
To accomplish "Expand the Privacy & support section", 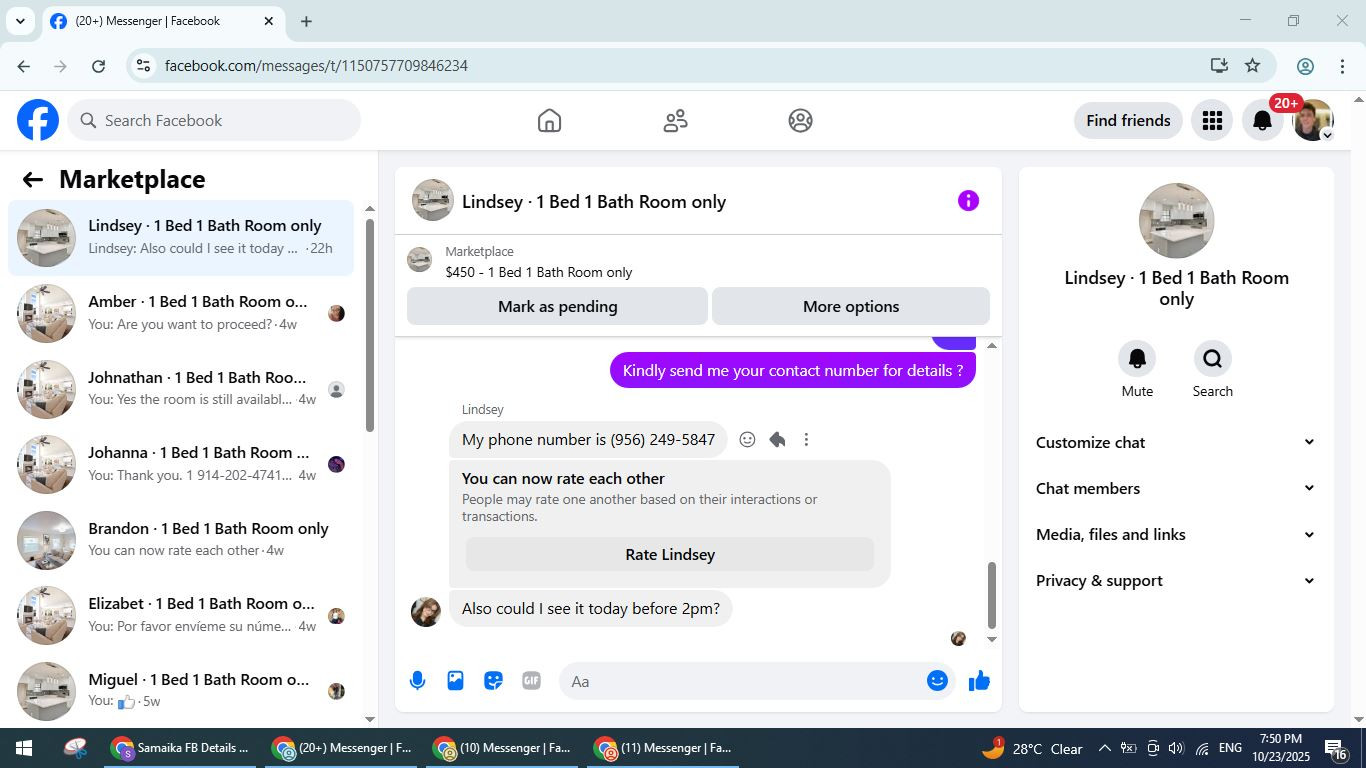I will pos(1176,580).
